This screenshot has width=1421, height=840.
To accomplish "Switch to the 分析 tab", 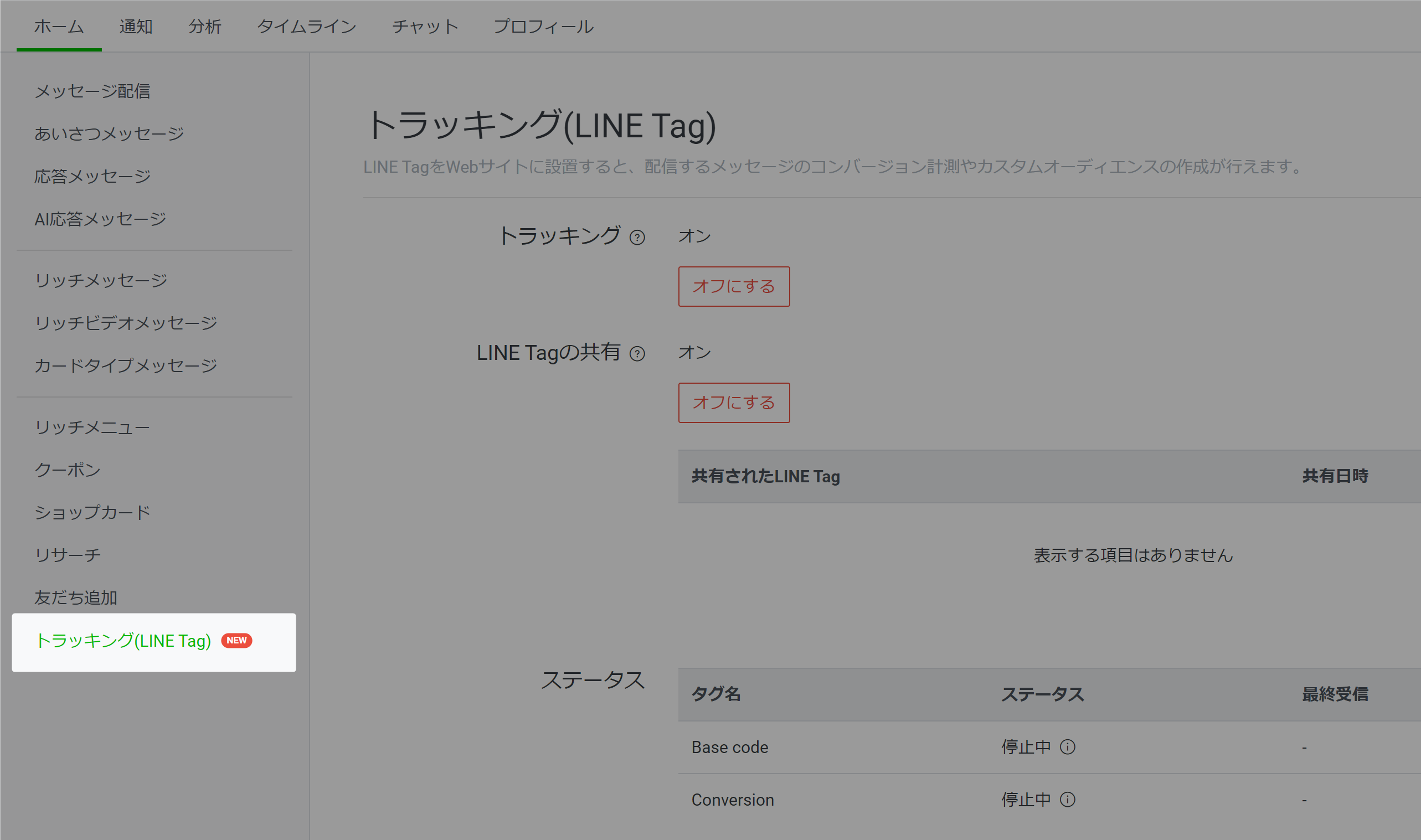I will point(205,27).
